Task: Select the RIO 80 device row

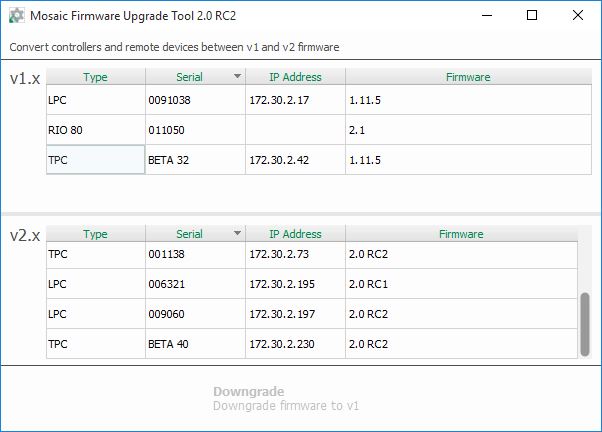Action: pos(319,130)
